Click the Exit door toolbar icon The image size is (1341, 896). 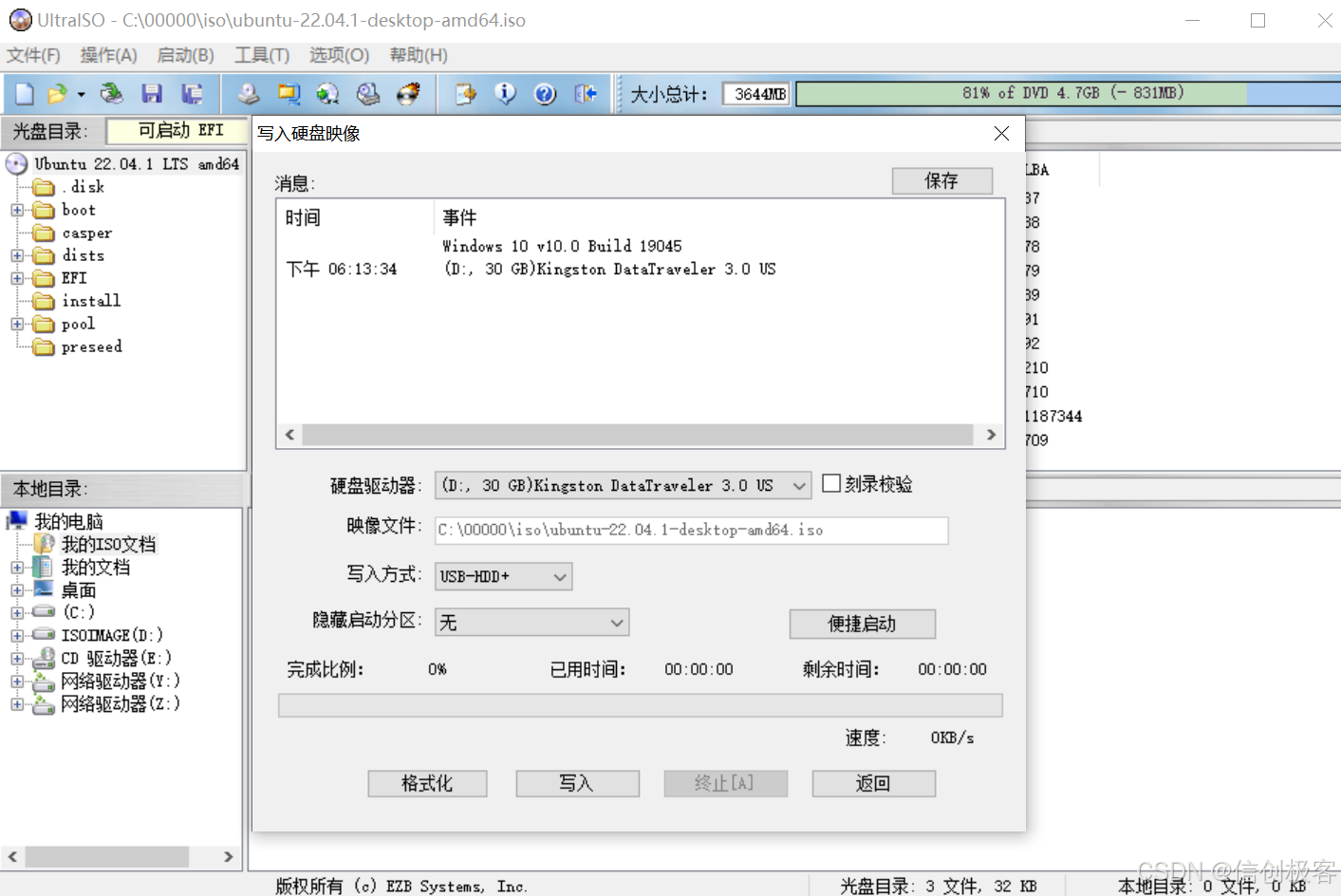pos(585,93)
